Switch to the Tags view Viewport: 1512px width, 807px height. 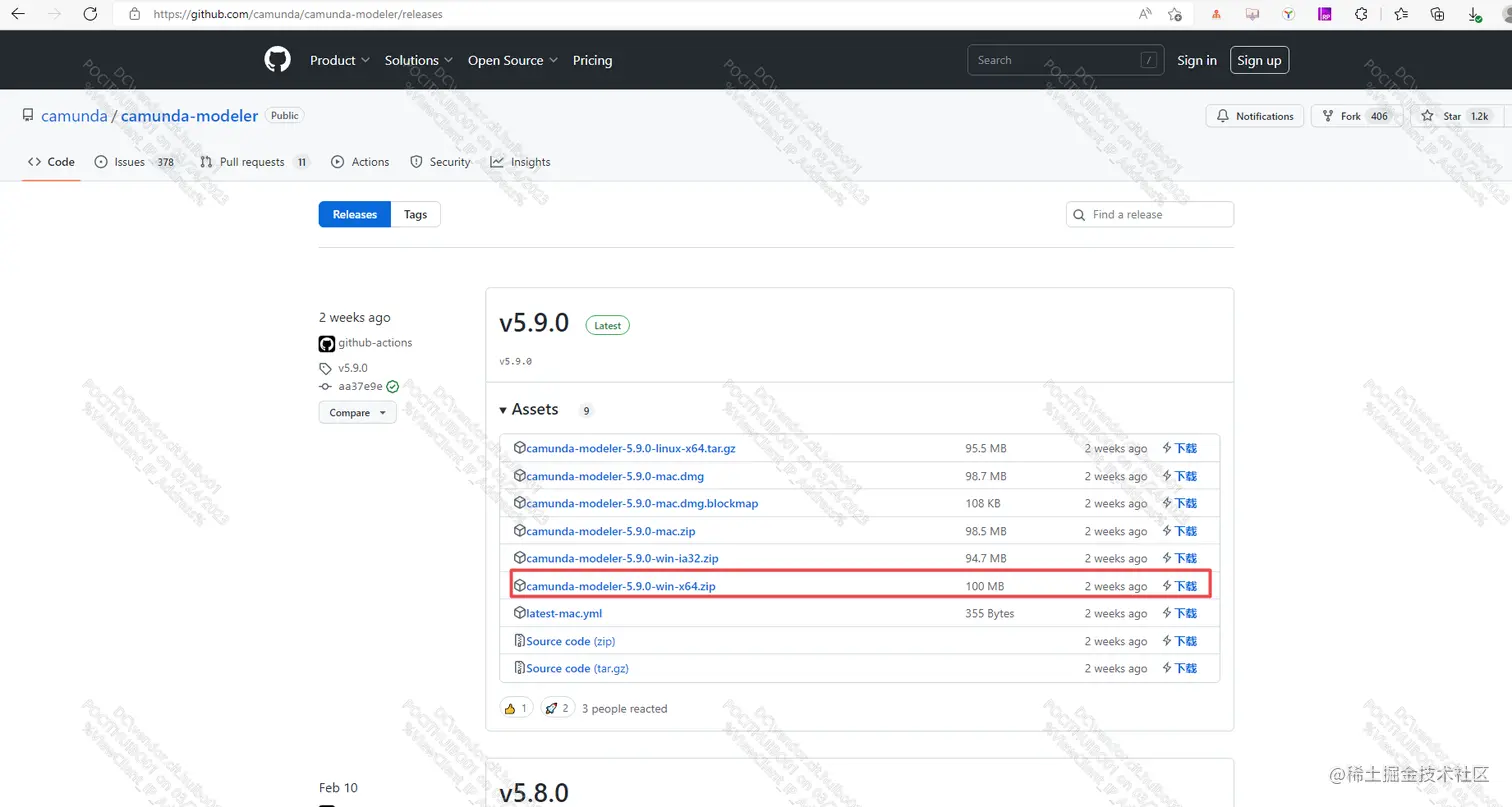point(416,215)
